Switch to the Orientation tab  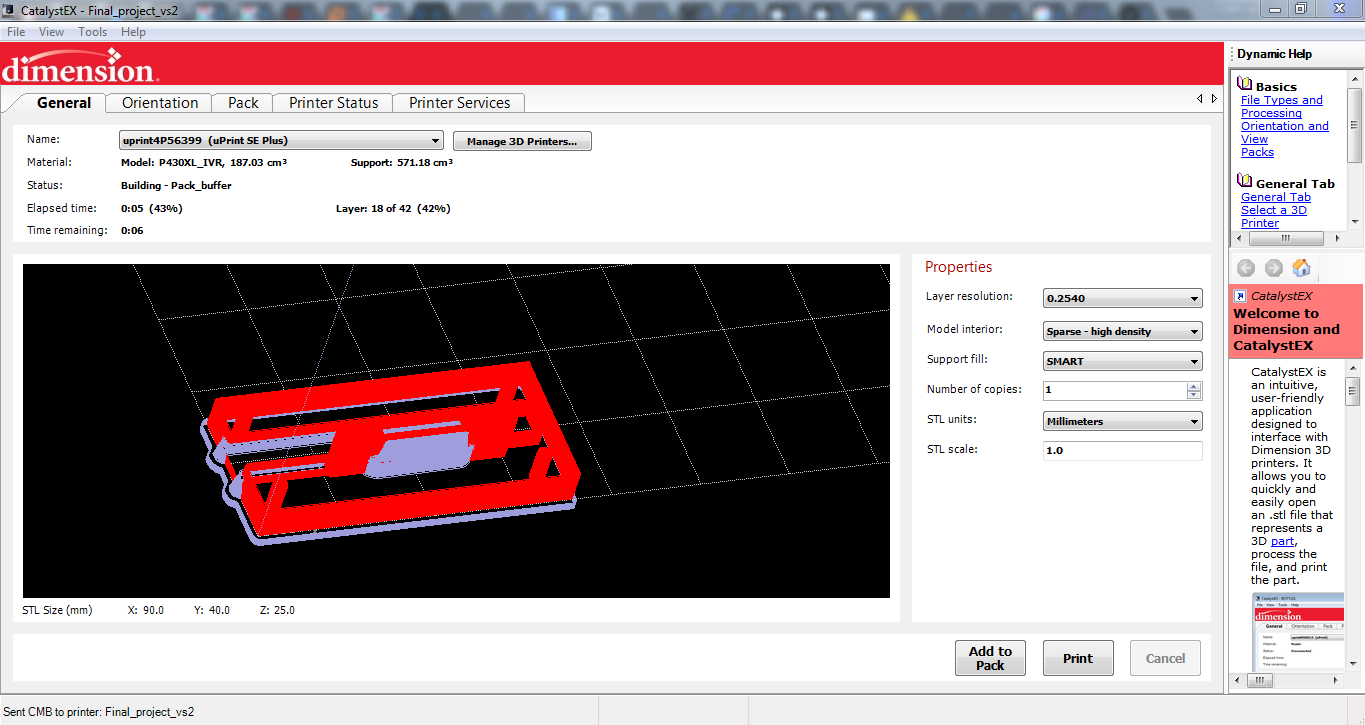(160, 103)
